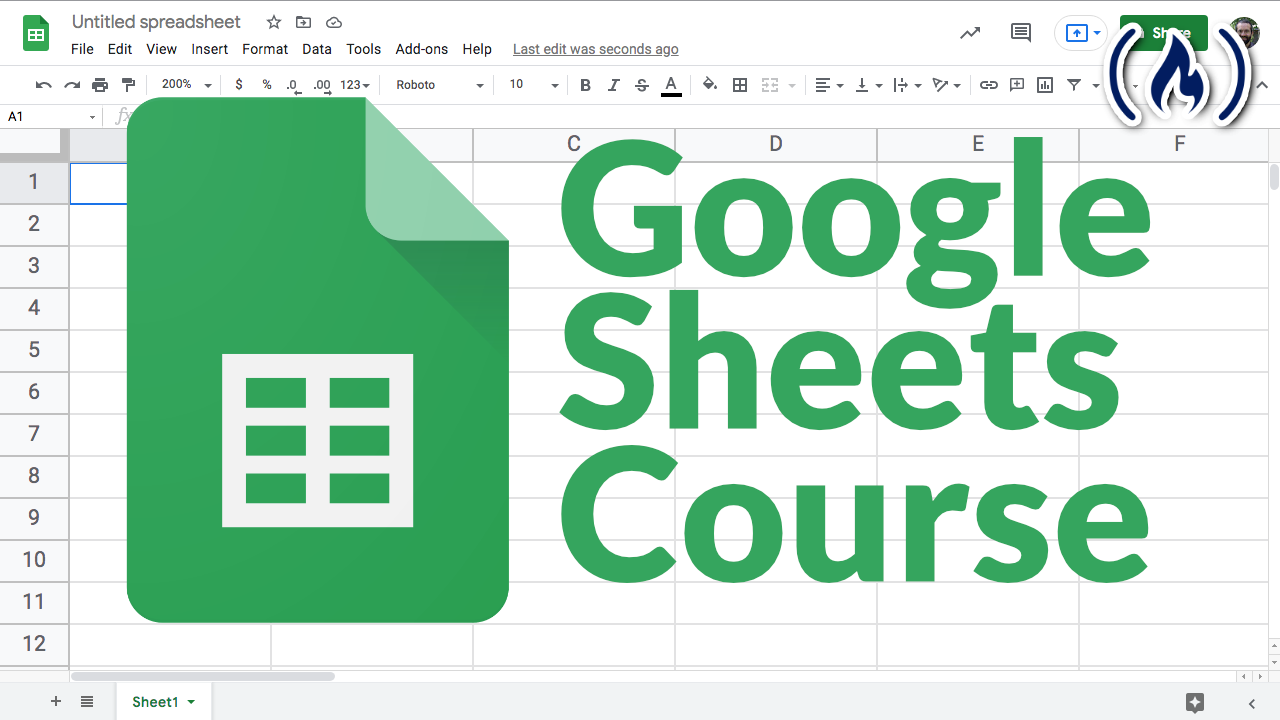1280x720 pixels.
Task: Open the fill color paint bucket
Action: (710, 85)
